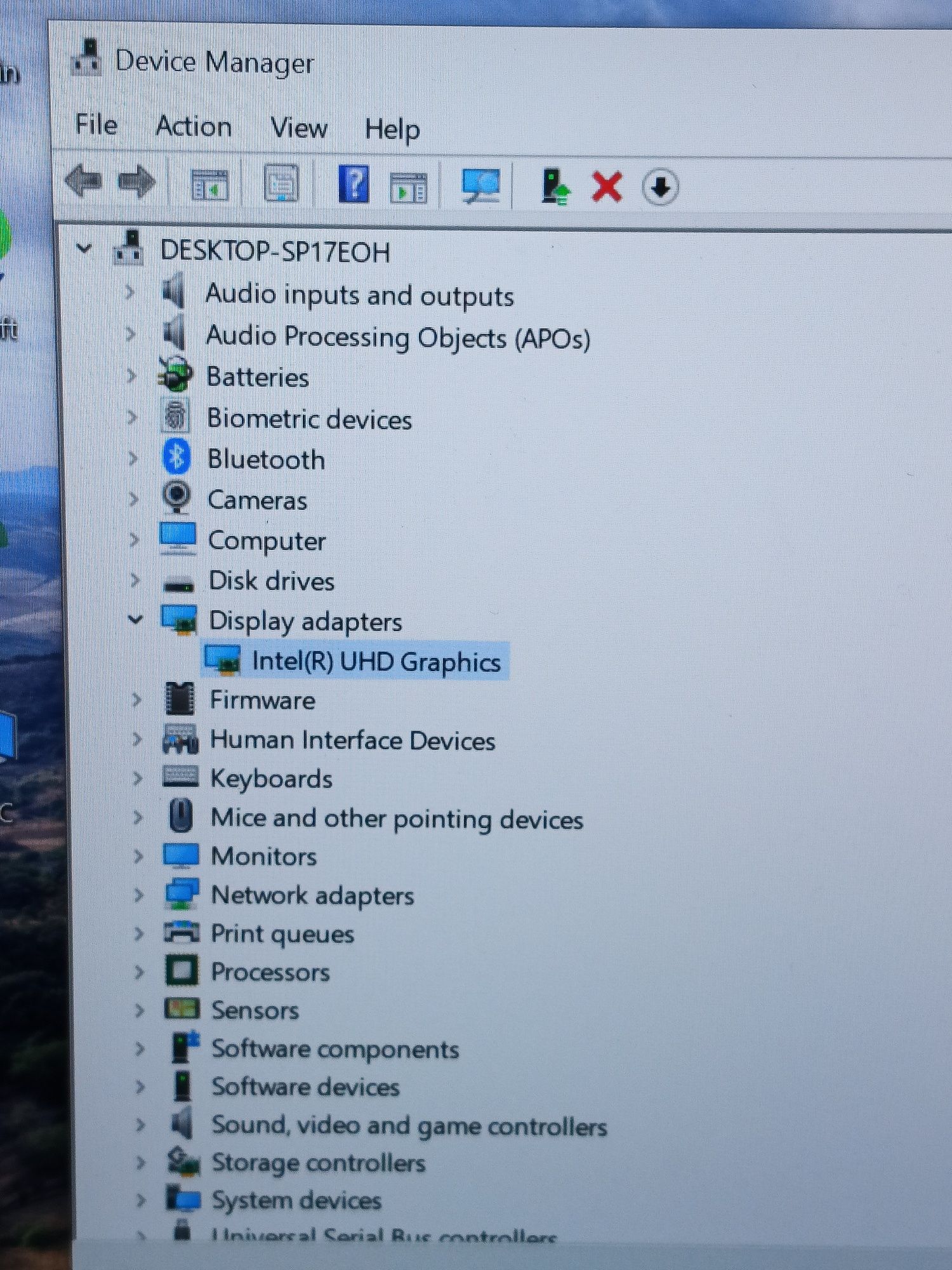Select the System devices label

296,1201
